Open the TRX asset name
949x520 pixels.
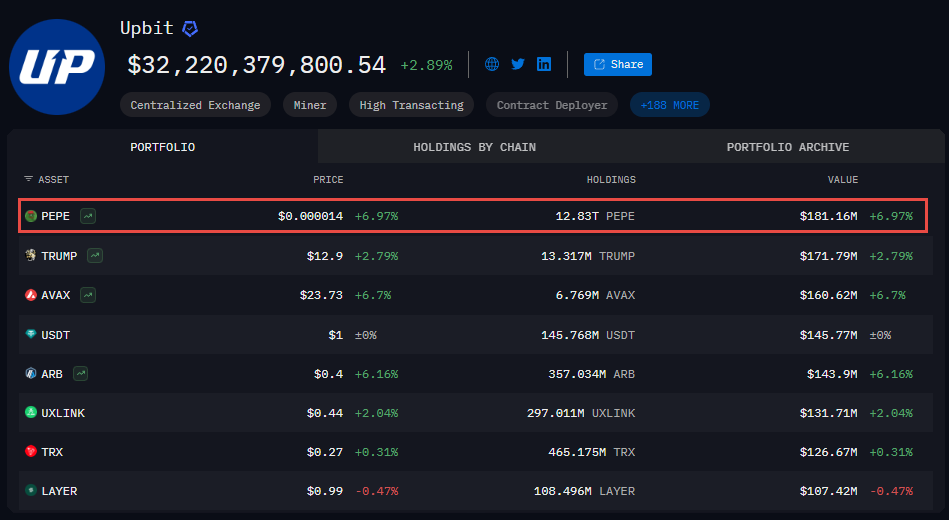pos(52,452)
